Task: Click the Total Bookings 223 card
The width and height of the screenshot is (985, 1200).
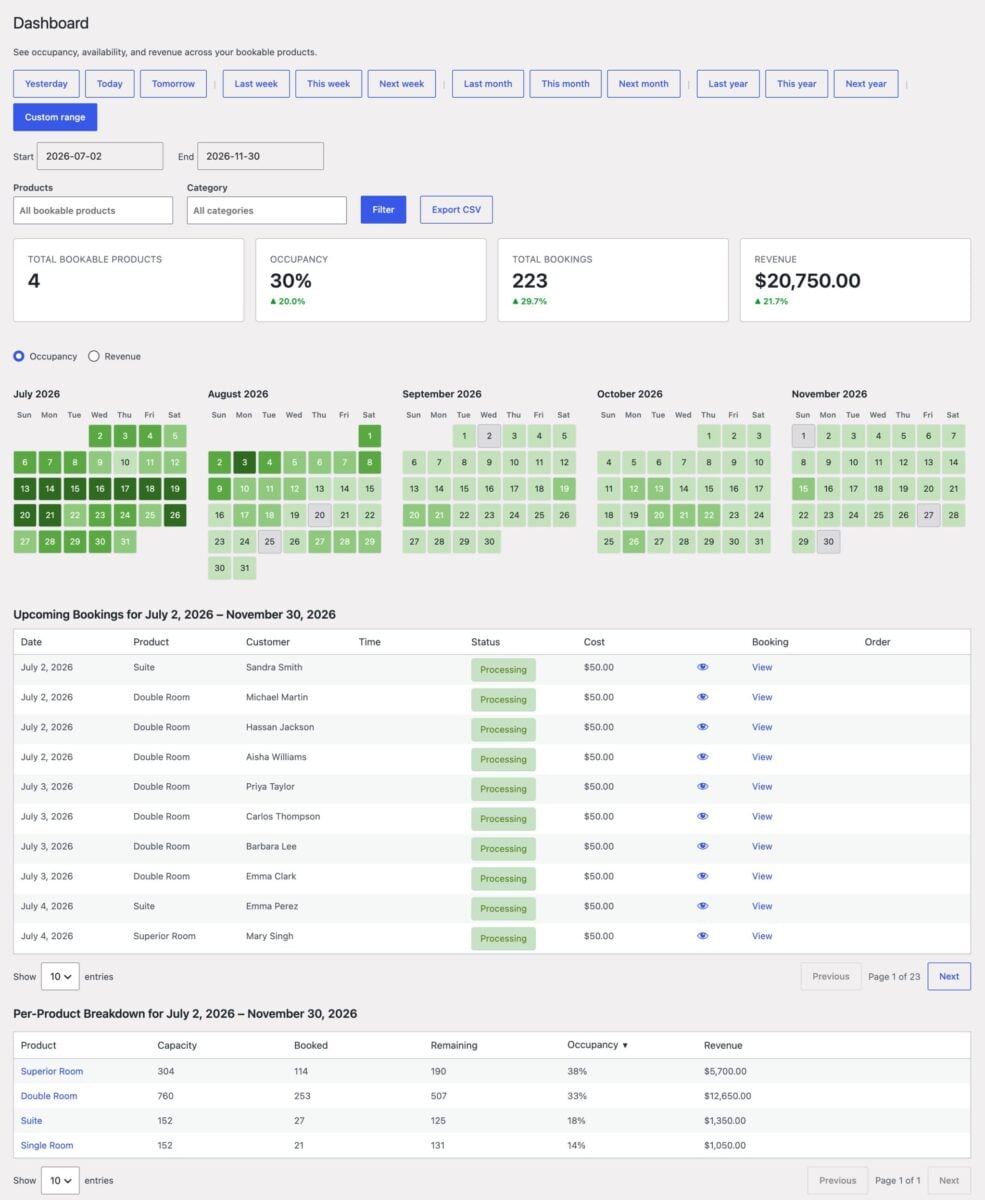Action: [x=613, y=280]
